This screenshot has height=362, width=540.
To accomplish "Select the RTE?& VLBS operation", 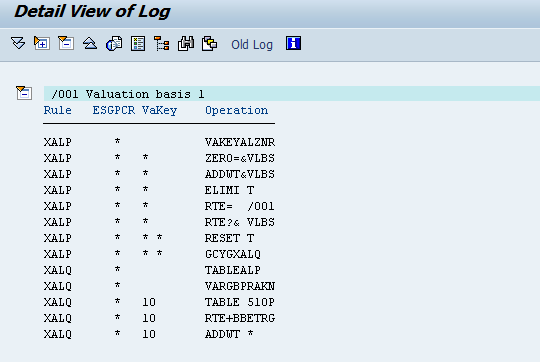I will pos(240,222).
